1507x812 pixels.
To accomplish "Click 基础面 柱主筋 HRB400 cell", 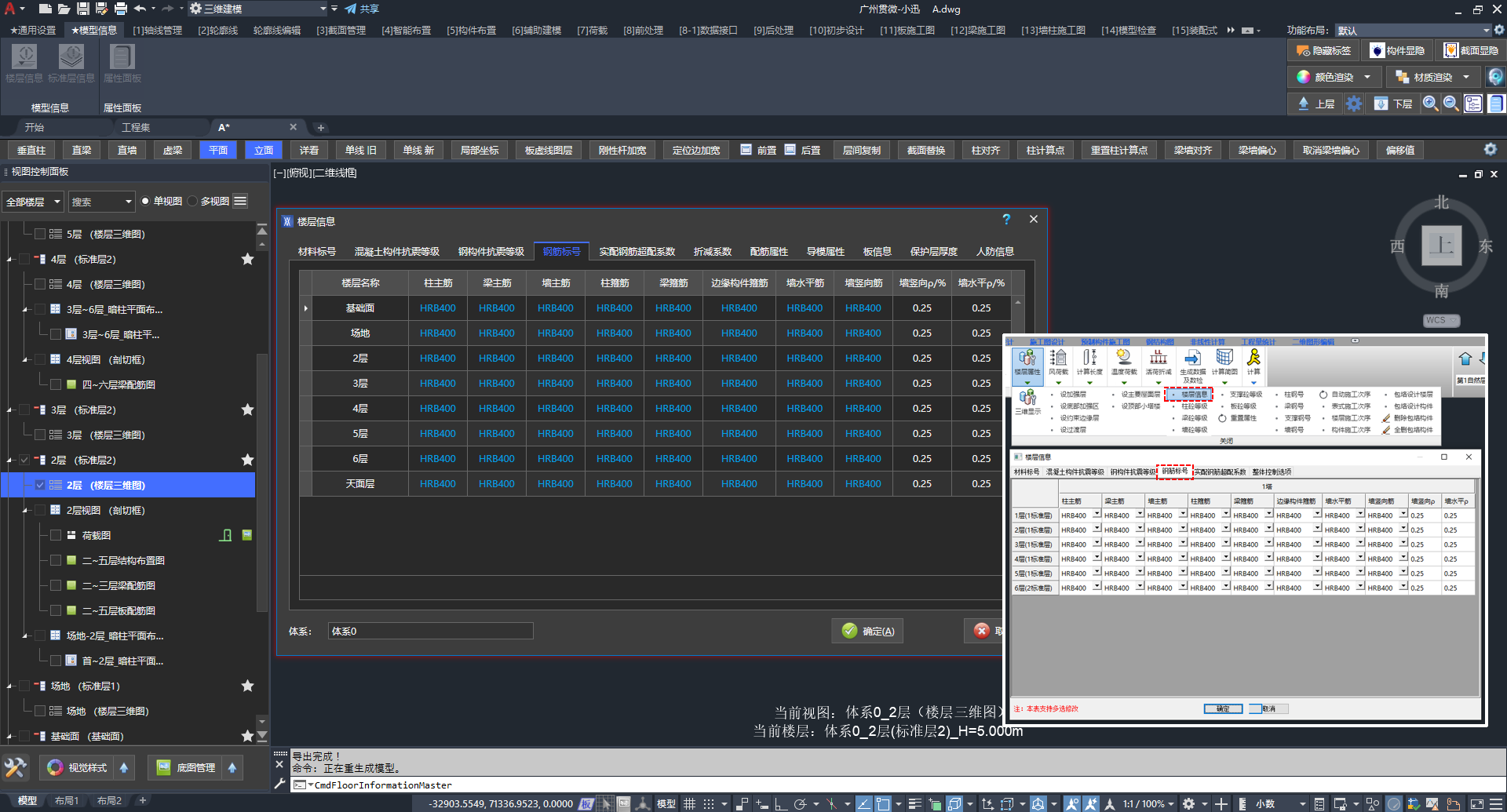I will (437, 308).
